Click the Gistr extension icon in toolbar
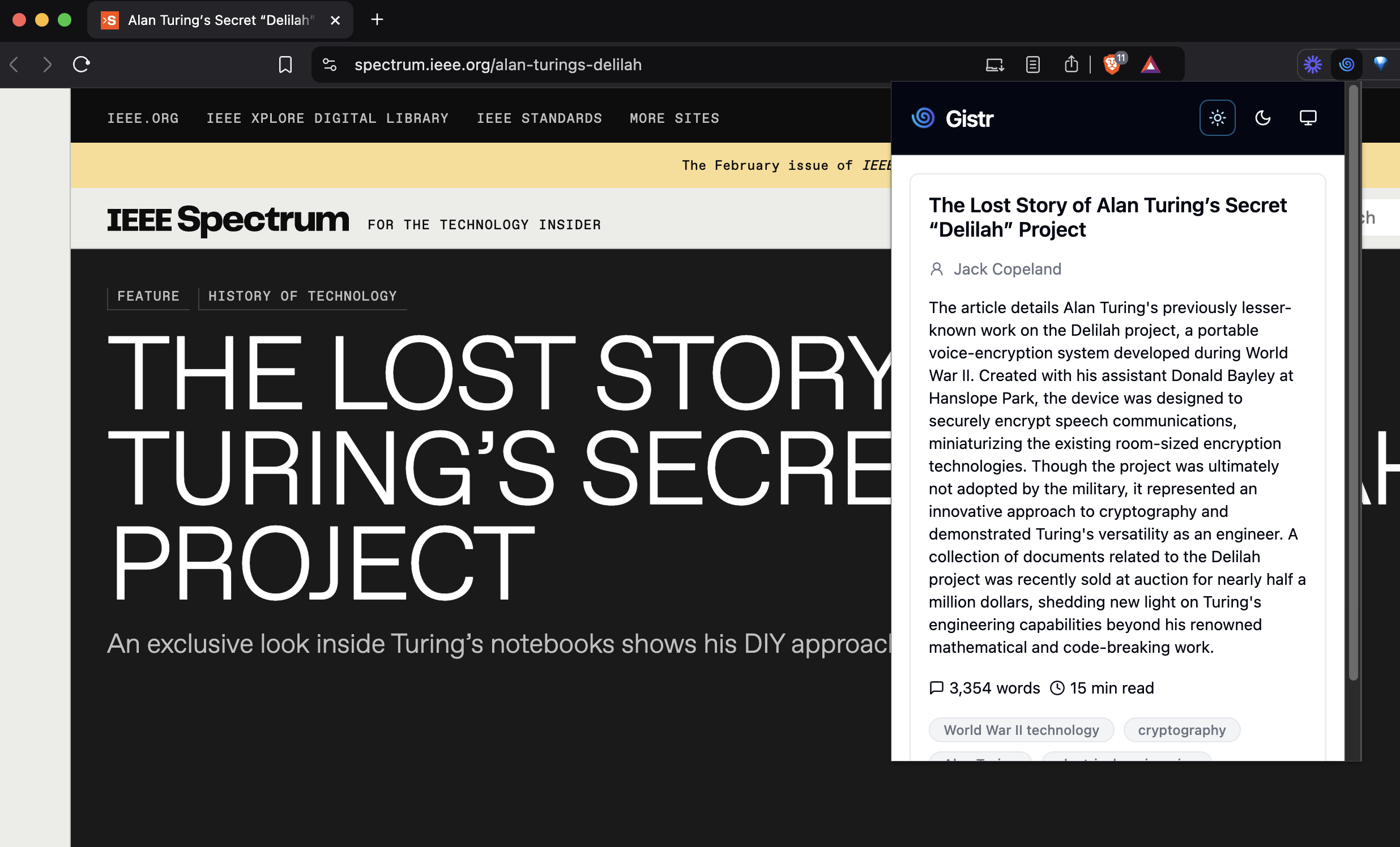This screenshot has height=847, width=1400. point(1347,64)
